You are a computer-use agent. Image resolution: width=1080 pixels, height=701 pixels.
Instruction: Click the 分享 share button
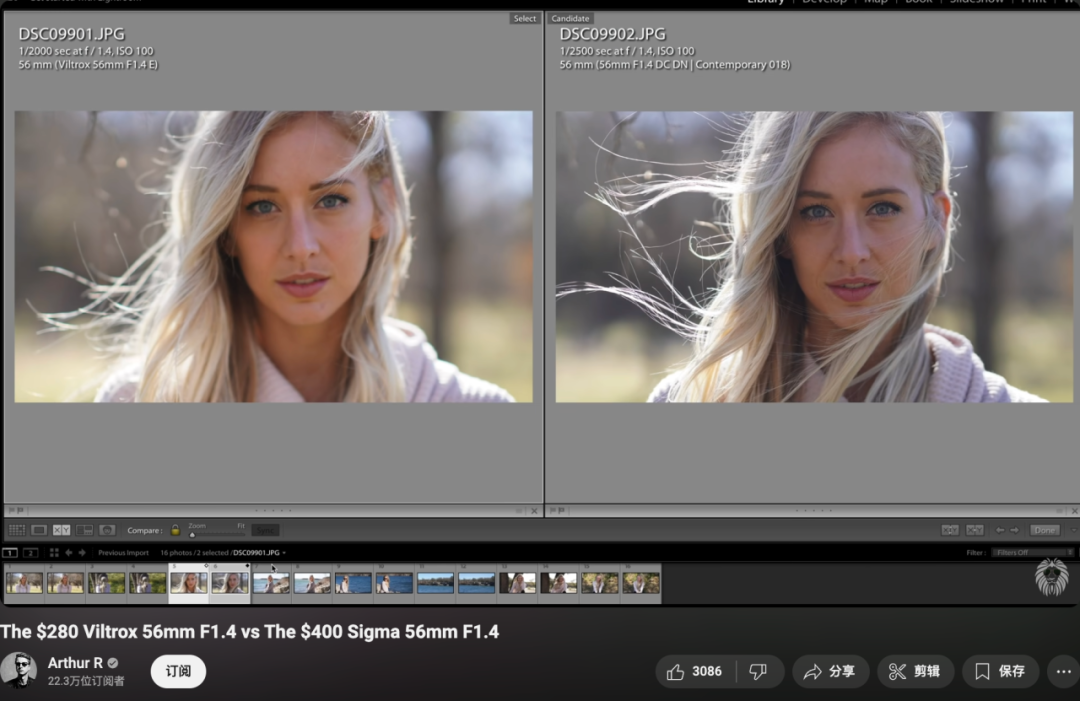[x=830, y=671]
